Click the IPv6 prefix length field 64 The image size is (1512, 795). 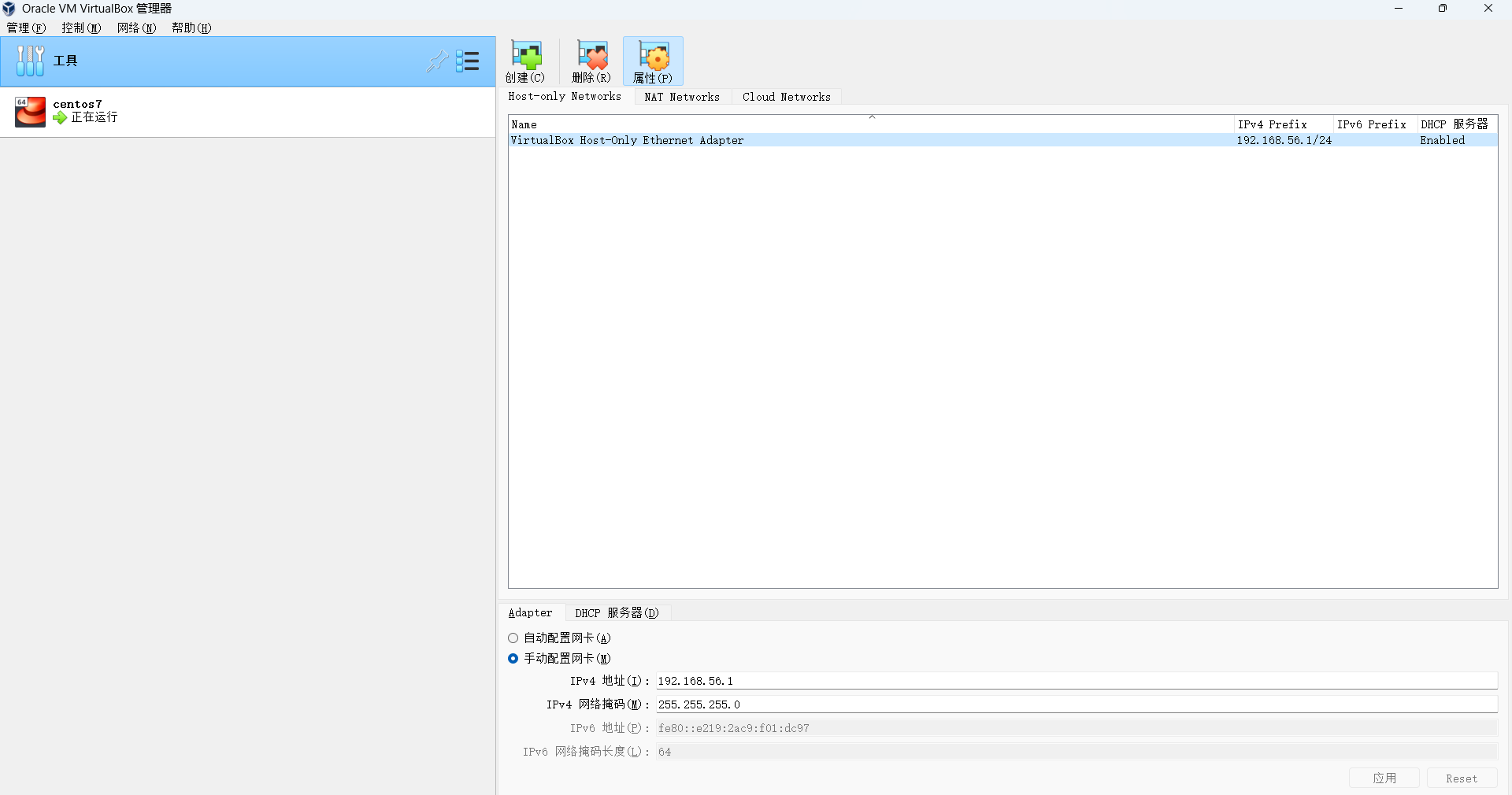click(x=1077, y=752)
